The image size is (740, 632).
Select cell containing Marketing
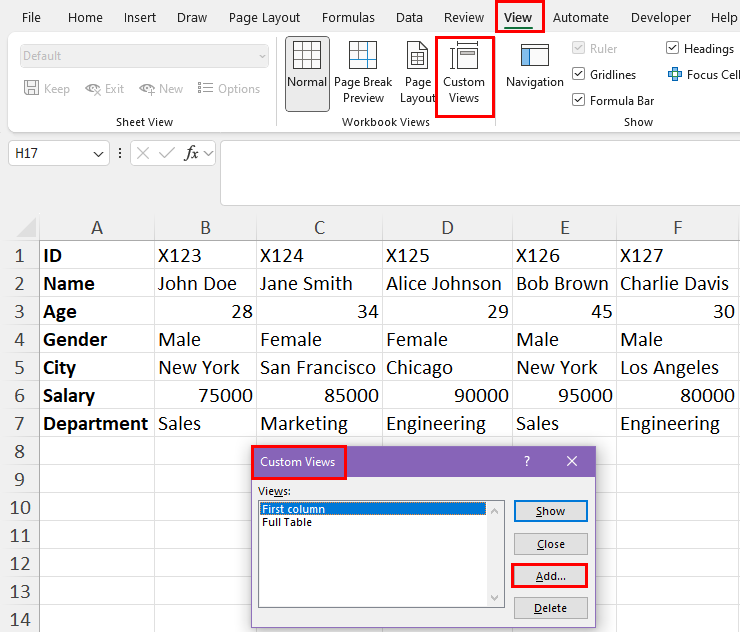click(x=320, y=423)
